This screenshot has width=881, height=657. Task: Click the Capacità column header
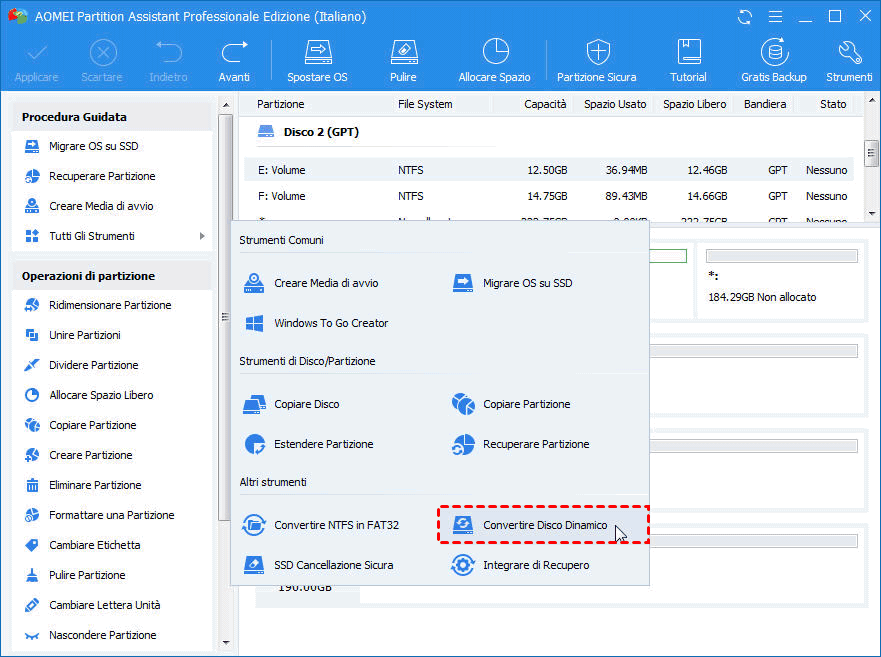coord(545,104)
